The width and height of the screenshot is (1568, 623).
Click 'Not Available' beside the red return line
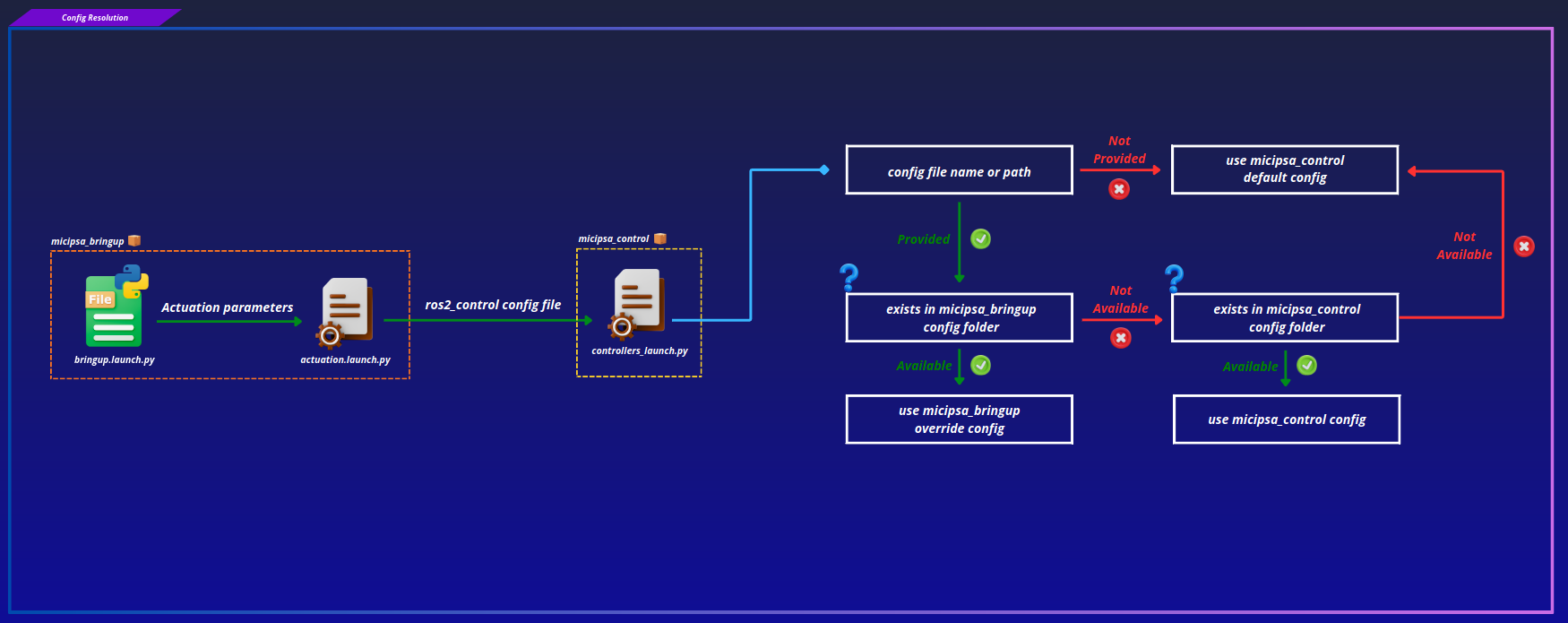click(x=1464, y=246)
